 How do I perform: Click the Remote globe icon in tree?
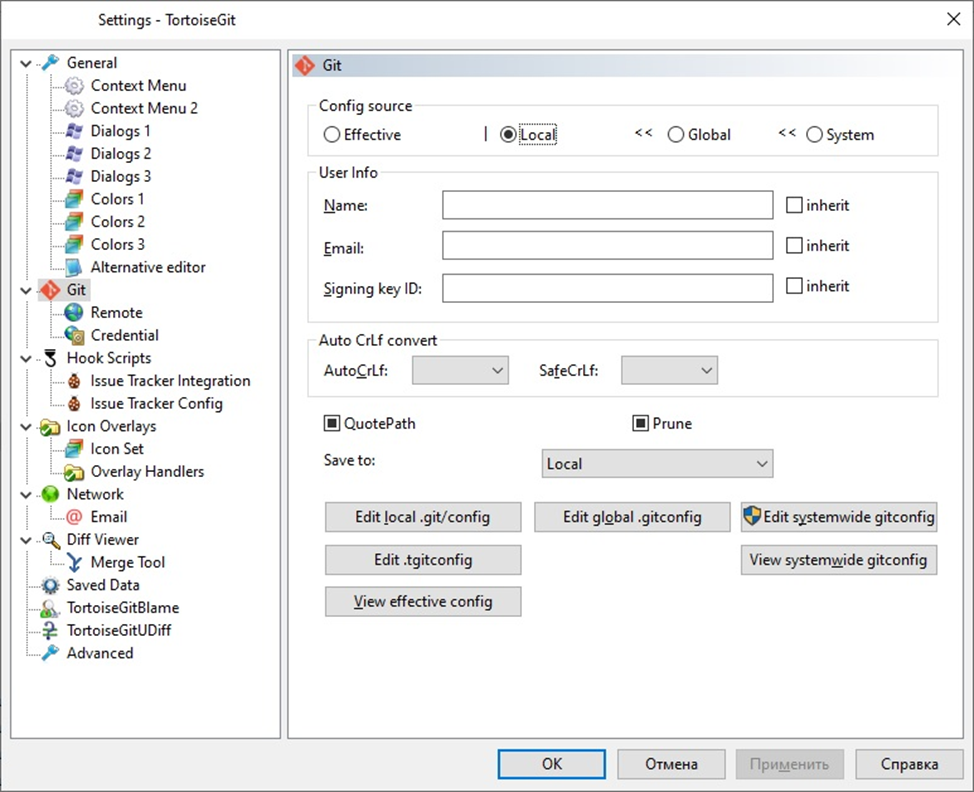point(74,313)
